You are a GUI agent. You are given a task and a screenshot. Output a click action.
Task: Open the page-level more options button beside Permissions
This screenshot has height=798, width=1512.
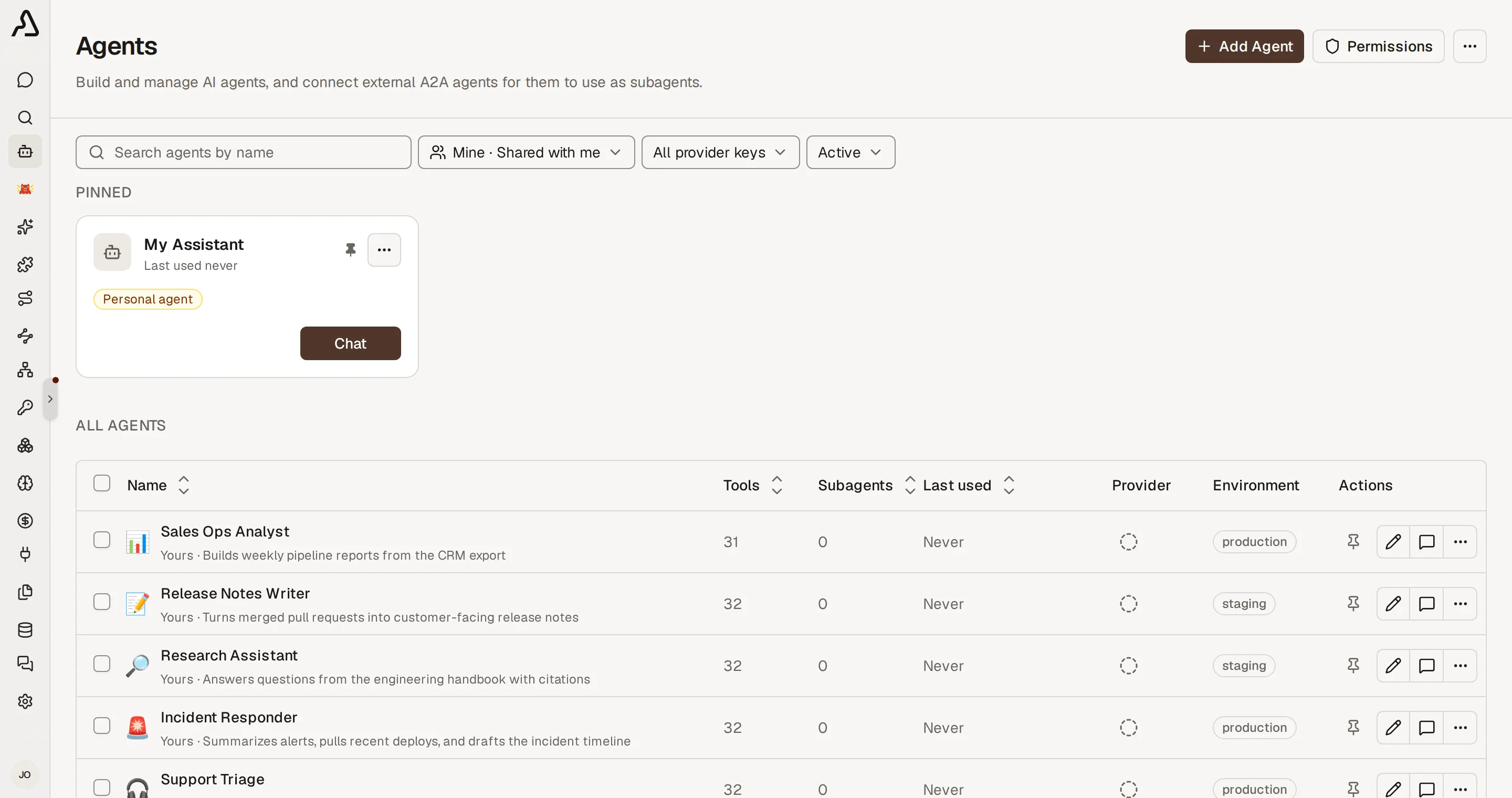1469,46
